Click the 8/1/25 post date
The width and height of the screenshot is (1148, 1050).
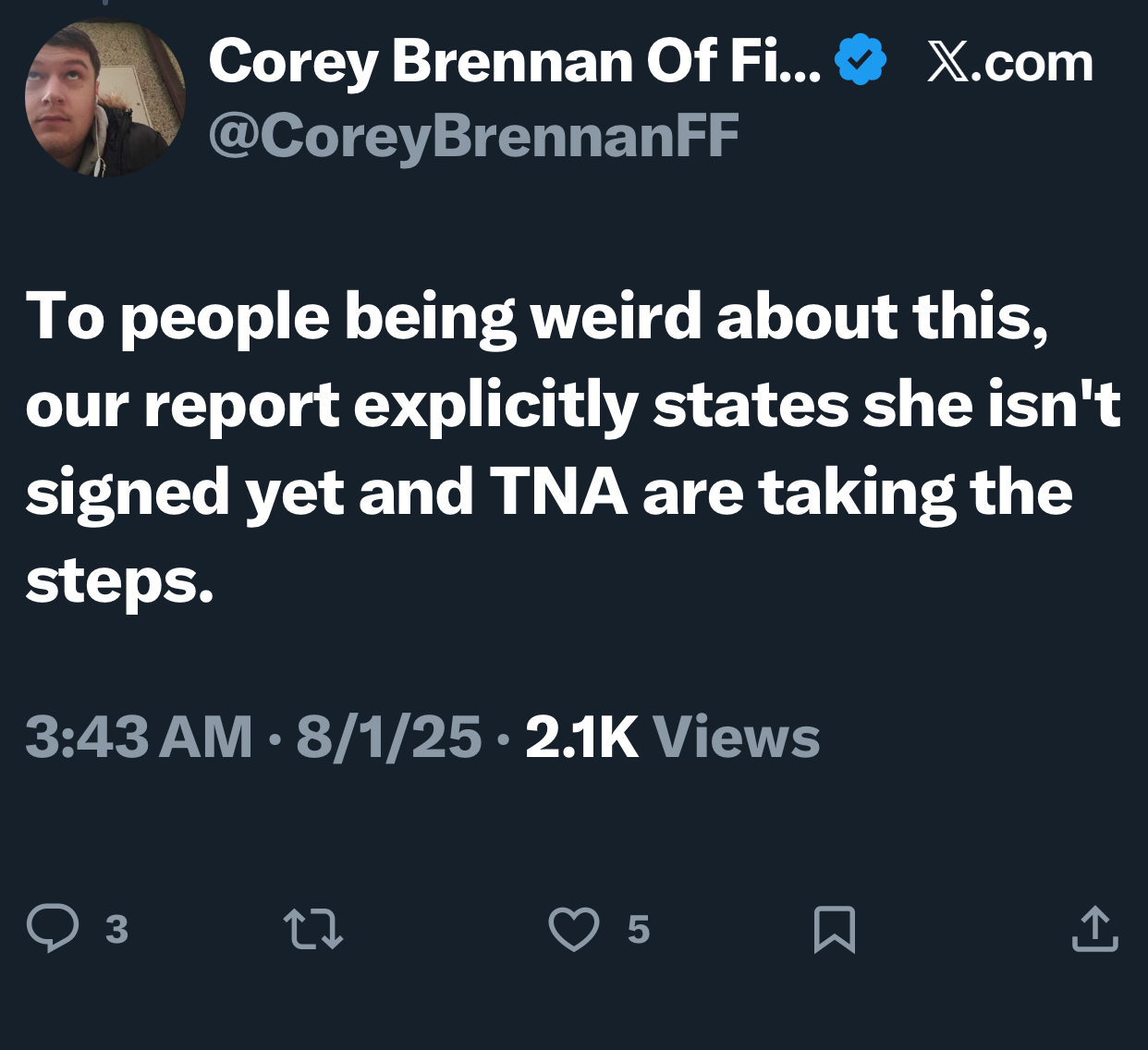click(x=388, y=738)
